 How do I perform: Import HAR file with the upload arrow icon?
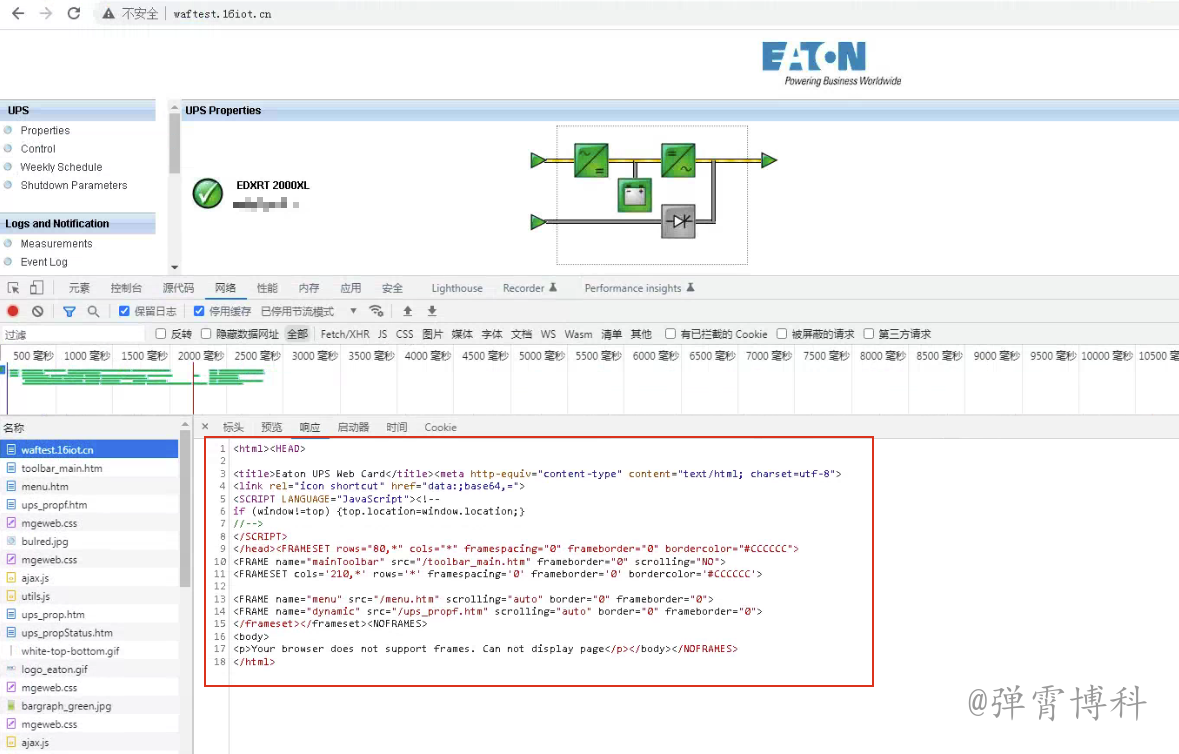click(408, 311)
